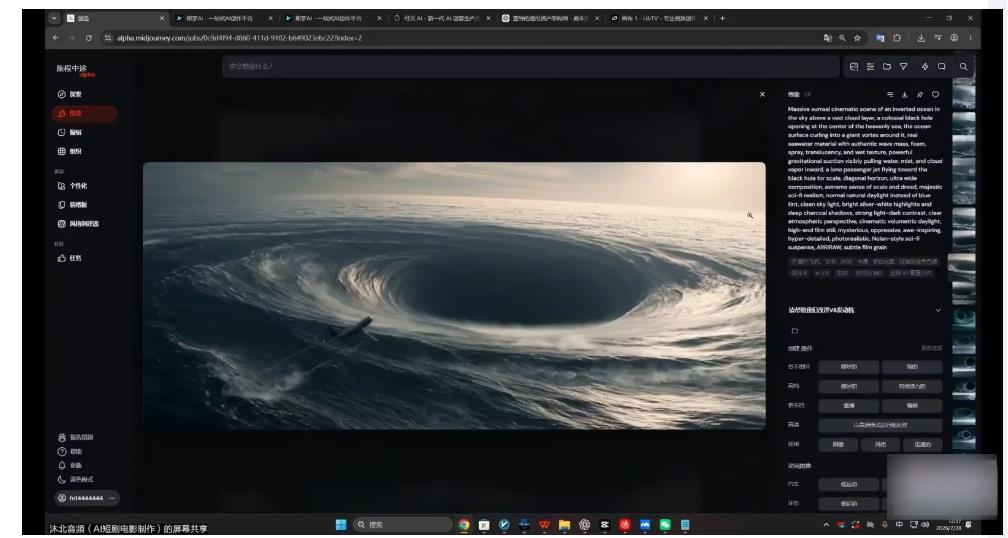Click the Use Prompt button
This screenshot has width=1008, height=538.
[x=922, y=444]
